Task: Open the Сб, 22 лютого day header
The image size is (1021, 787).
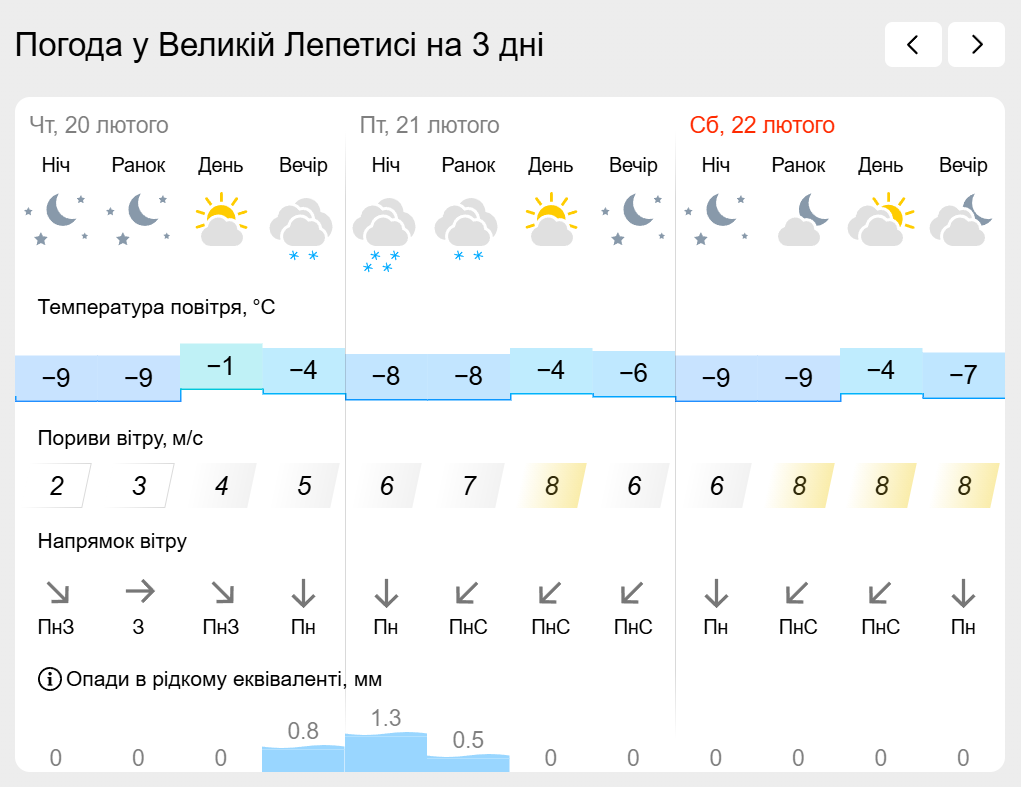Action: (762, 125)
